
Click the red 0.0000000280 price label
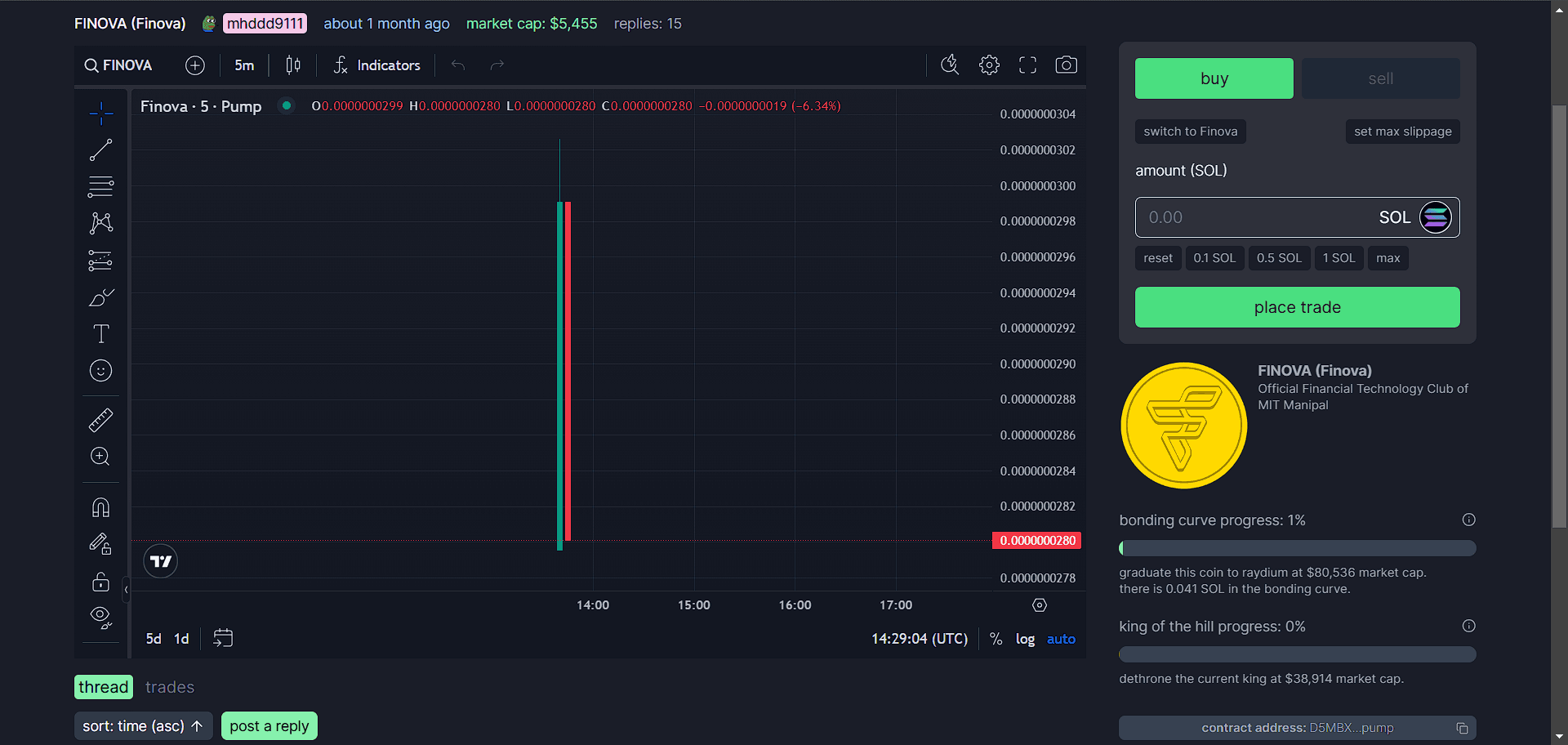click(x=1037, y=541)
